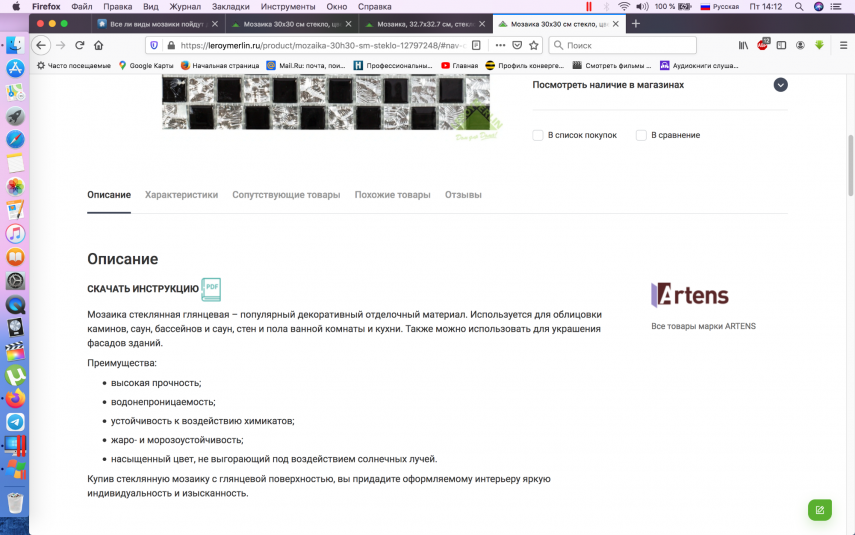Open the Русская input source menu
This screenshot has width=855, height=535.
click(x=720, y=7)
